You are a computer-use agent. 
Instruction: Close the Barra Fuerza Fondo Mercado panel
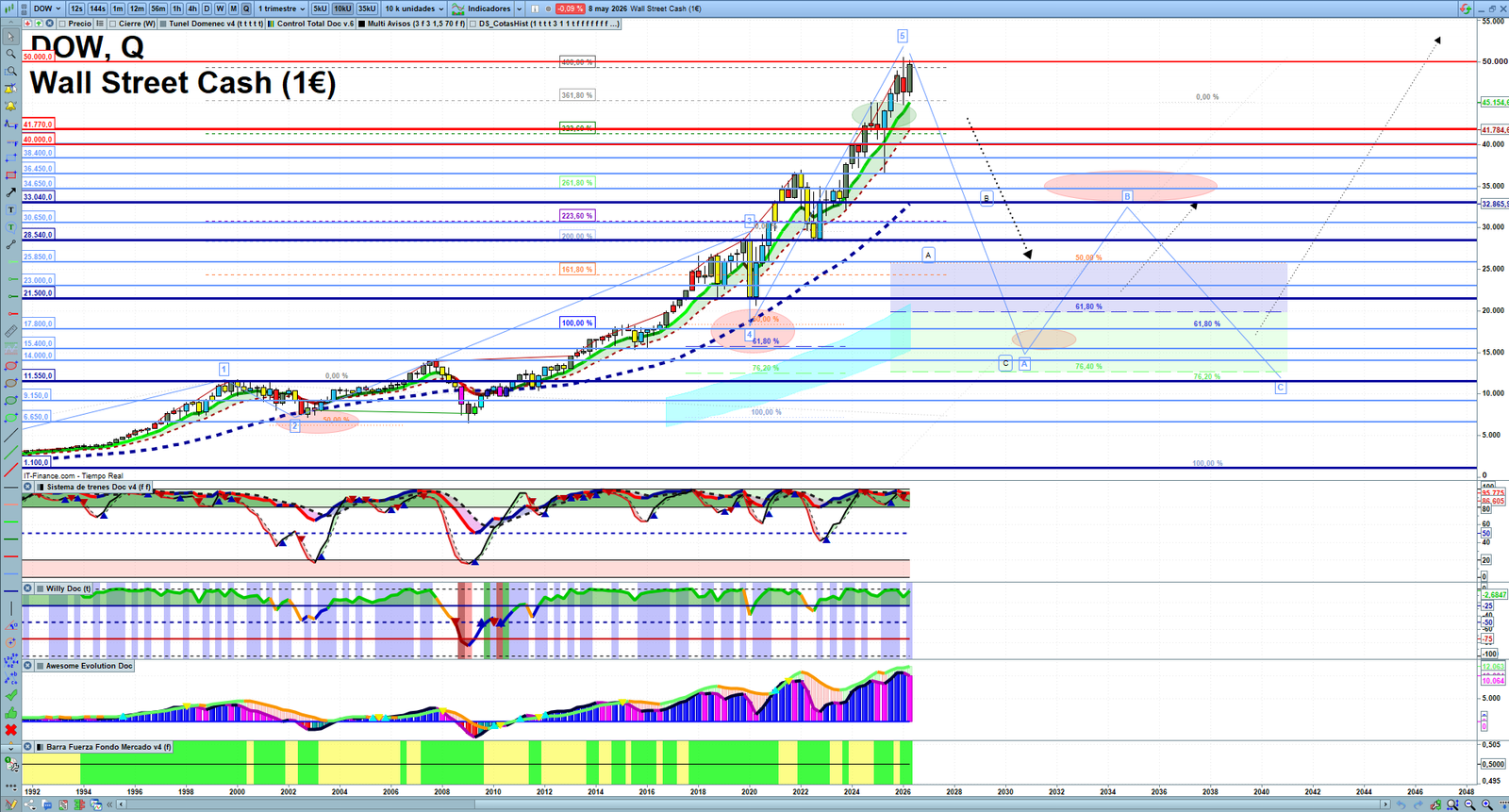coord(27,747)
